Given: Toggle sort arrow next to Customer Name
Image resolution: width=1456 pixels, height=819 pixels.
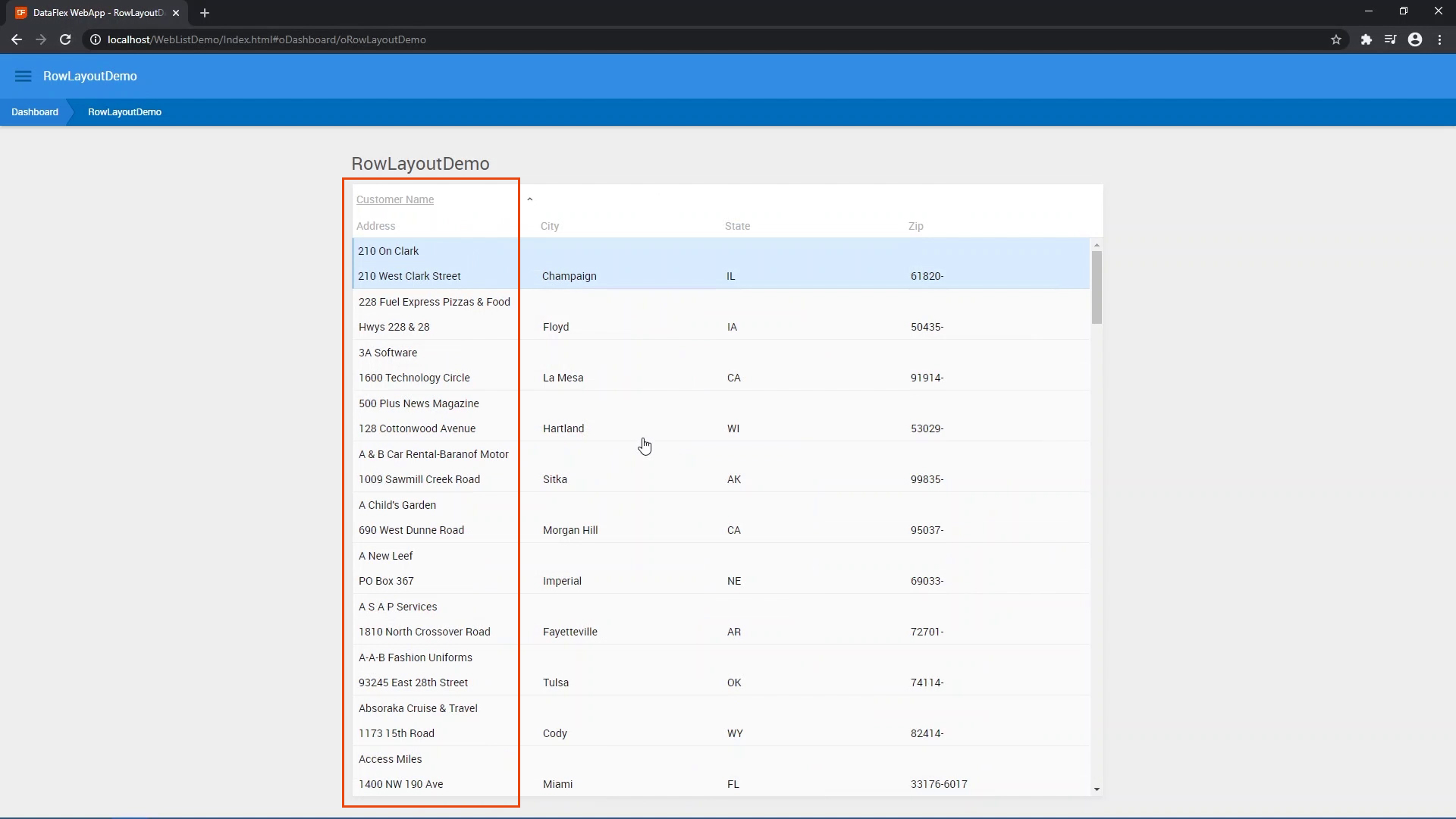Looking at the screenshot, I should click(530, 199).
